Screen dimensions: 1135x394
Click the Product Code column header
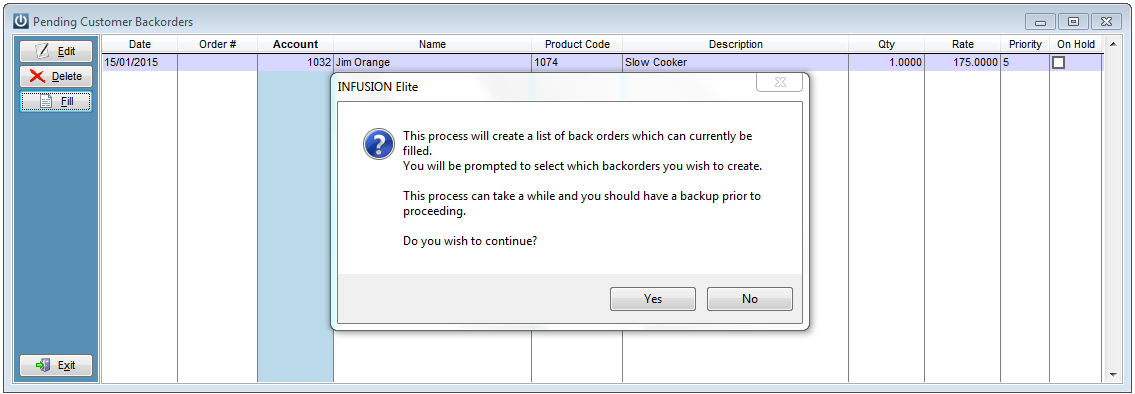tap(577, 44)
